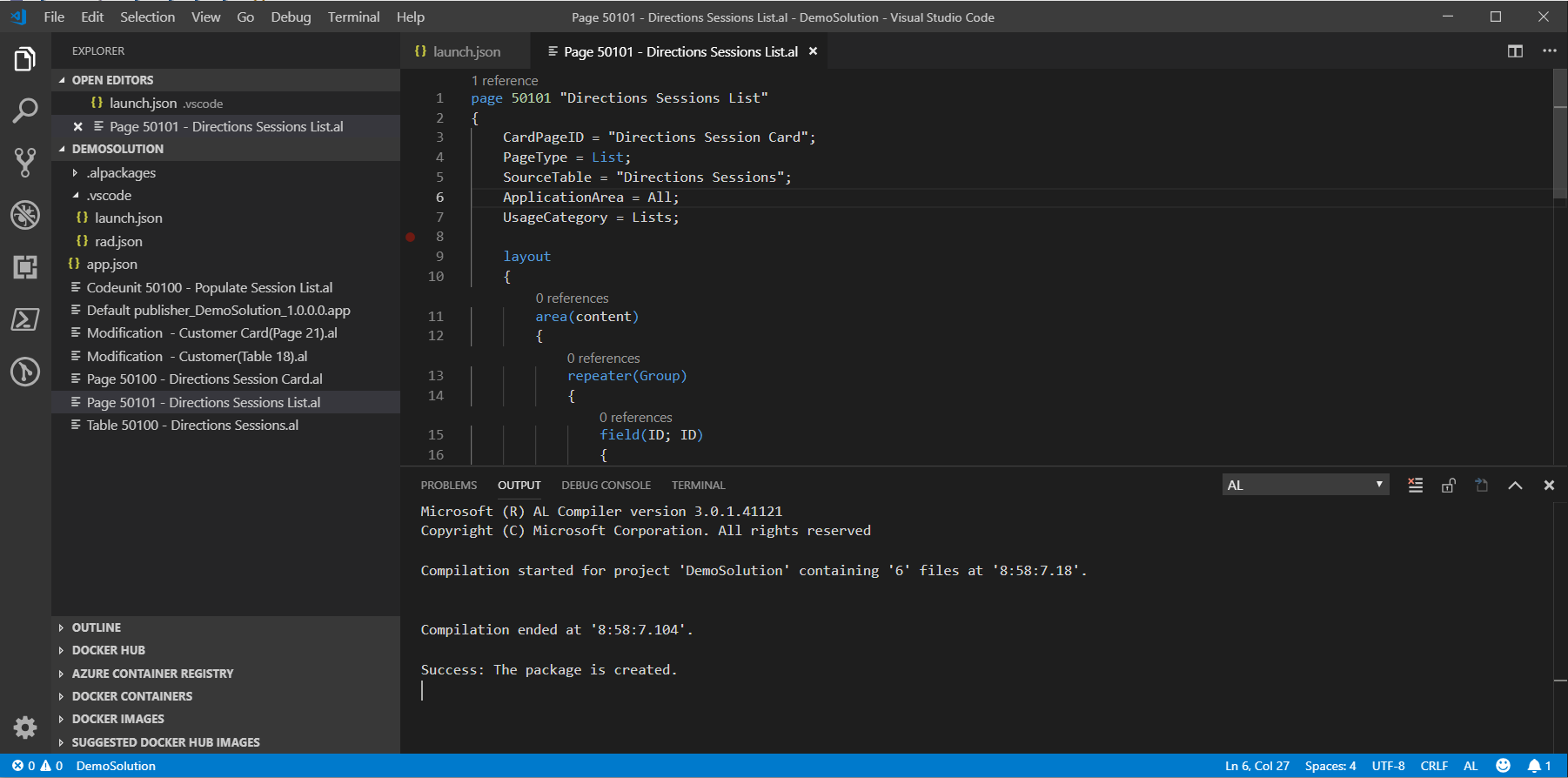The height and width of the screenshot is (778, 1568).
Task: Open the File menu
Action: point(54,17)
